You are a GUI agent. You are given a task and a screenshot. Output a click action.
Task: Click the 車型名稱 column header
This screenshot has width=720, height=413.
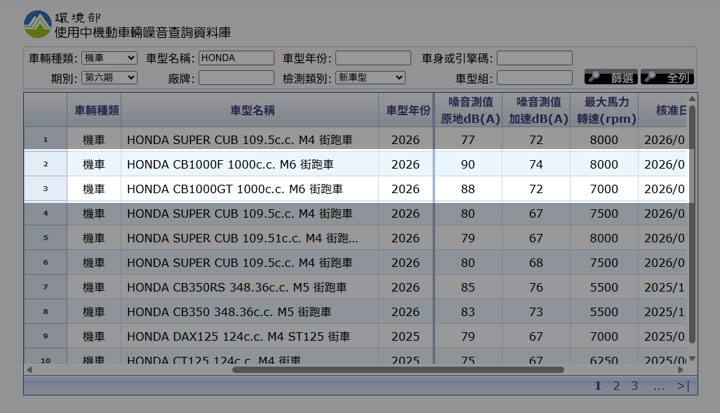[x=251, y=110]
